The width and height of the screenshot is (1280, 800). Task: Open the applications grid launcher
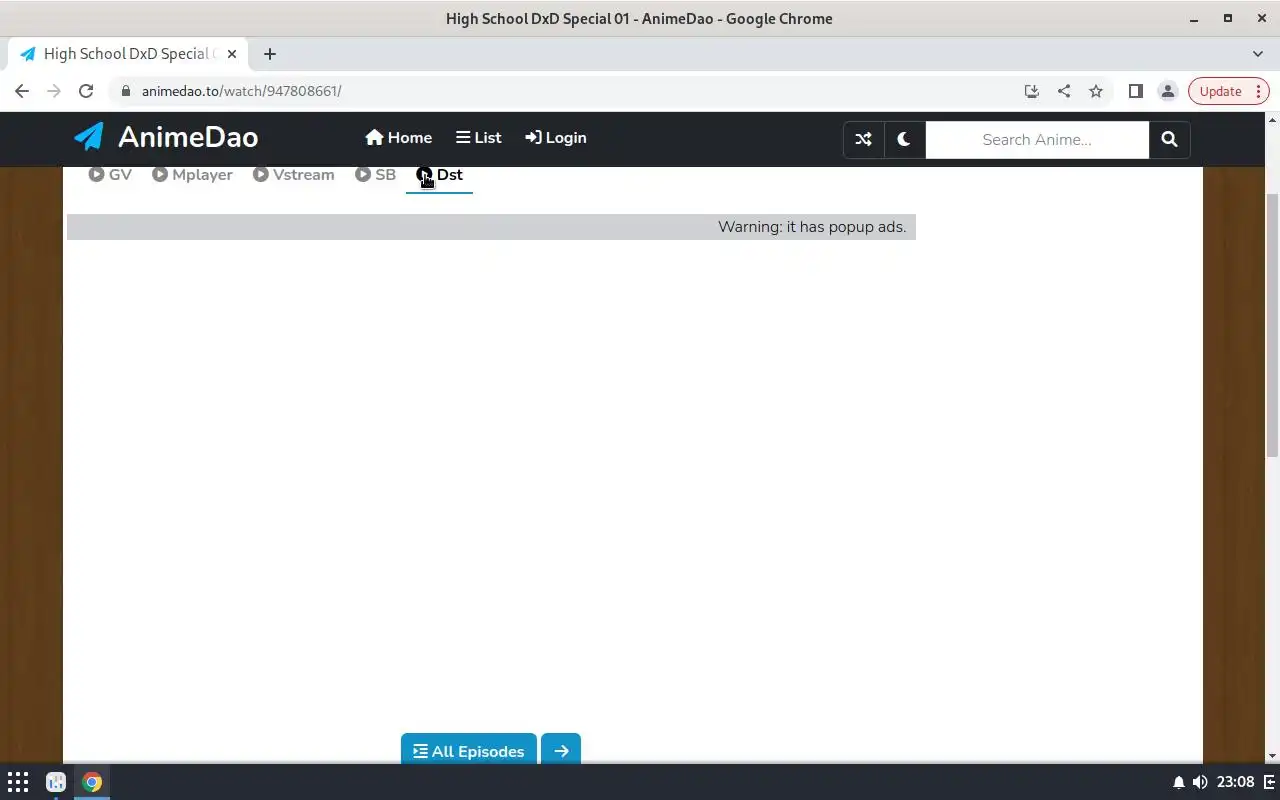coord(18,782)
